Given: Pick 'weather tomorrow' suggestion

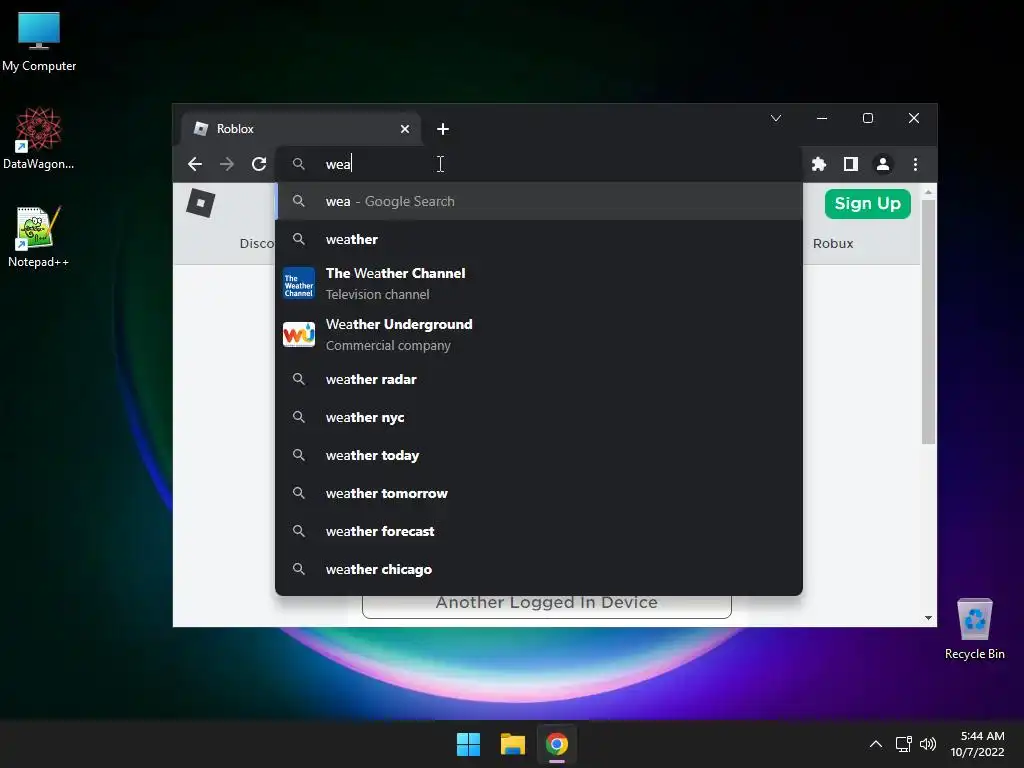Looking at the screenshot, I should [x=539, y=493].
